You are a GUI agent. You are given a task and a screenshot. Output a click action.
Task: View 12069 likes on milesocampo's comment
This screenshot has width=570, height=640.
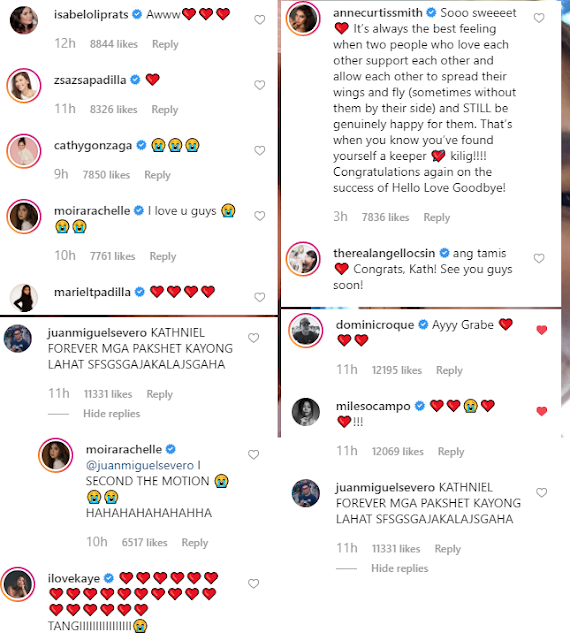tap(398, 451)
